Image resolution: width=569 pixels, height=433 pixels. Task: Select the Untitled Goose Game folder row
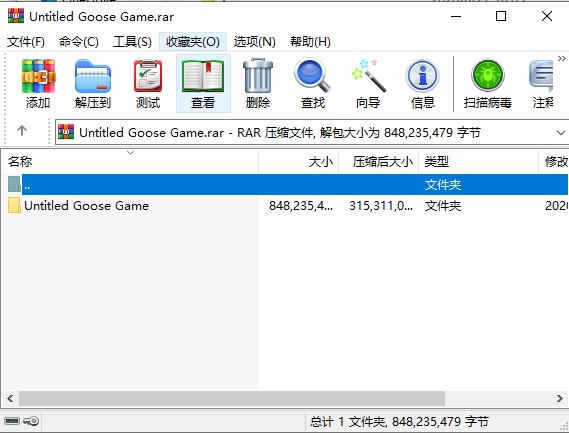tap(287, 206)
